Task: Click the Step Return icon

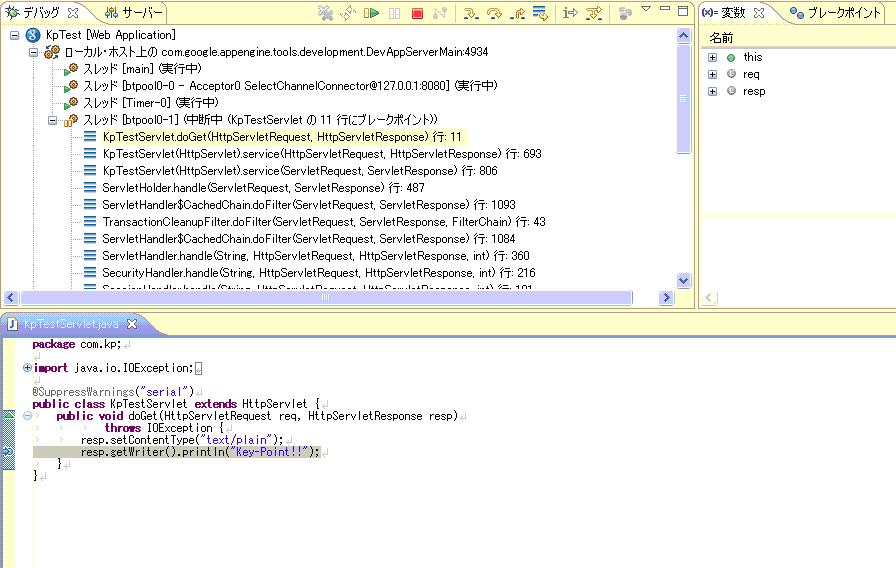Action: (517, 13)
